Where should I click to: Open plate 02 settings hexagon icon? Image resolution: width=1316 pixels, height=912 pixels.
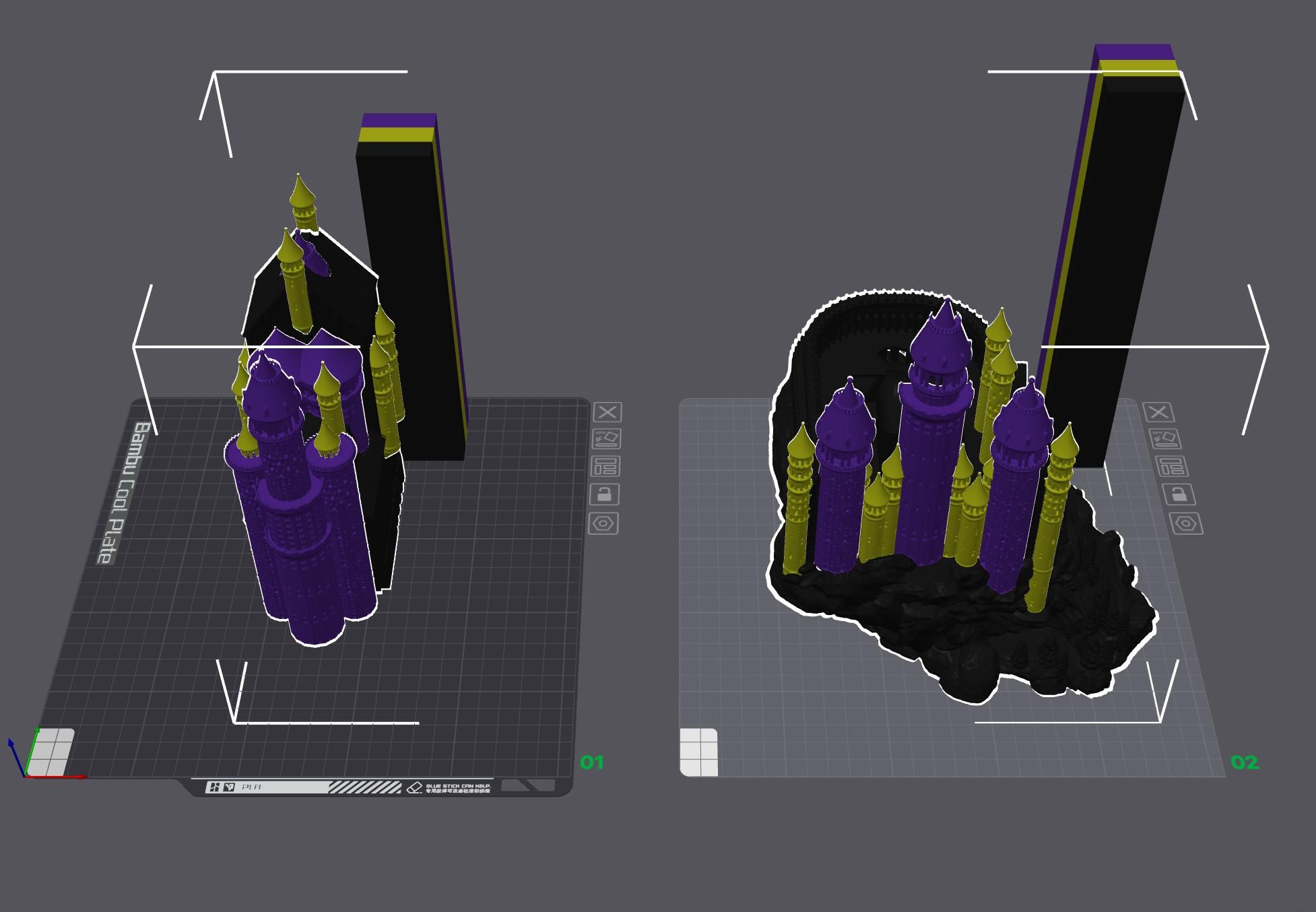(x=1185, y=523)
